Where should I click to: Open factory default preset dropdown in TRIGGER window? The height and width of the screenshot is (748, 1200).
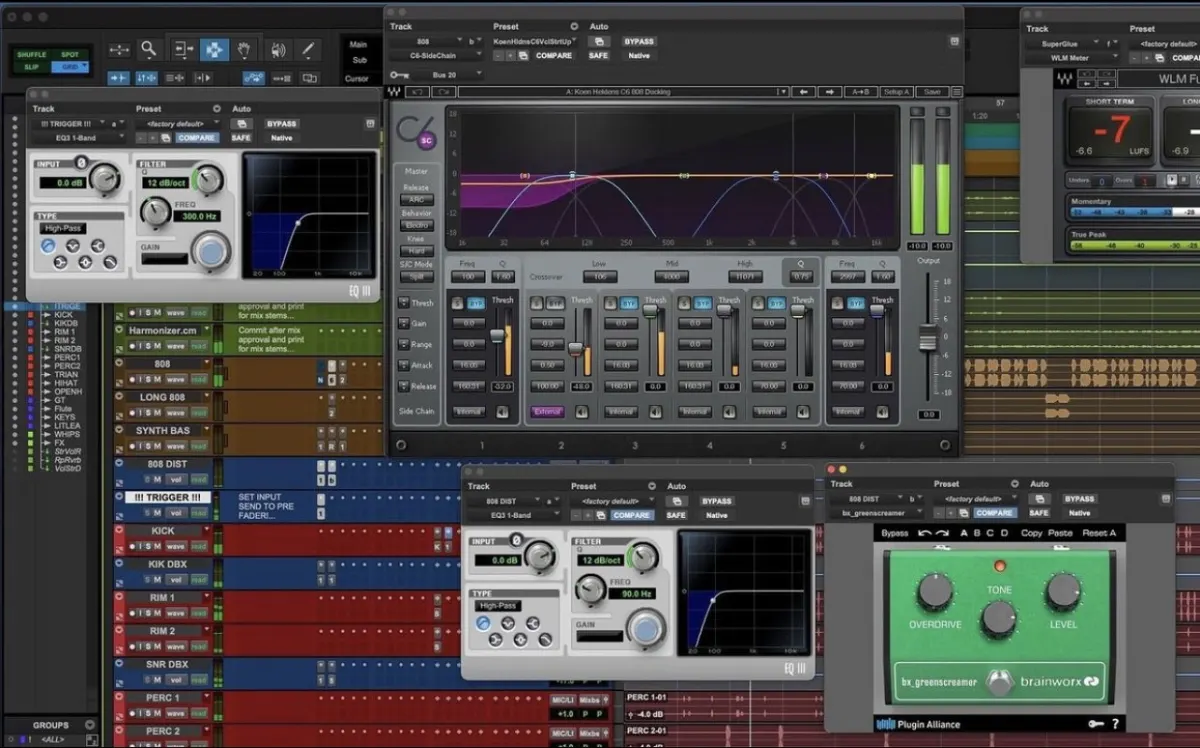tap(178, 124)
